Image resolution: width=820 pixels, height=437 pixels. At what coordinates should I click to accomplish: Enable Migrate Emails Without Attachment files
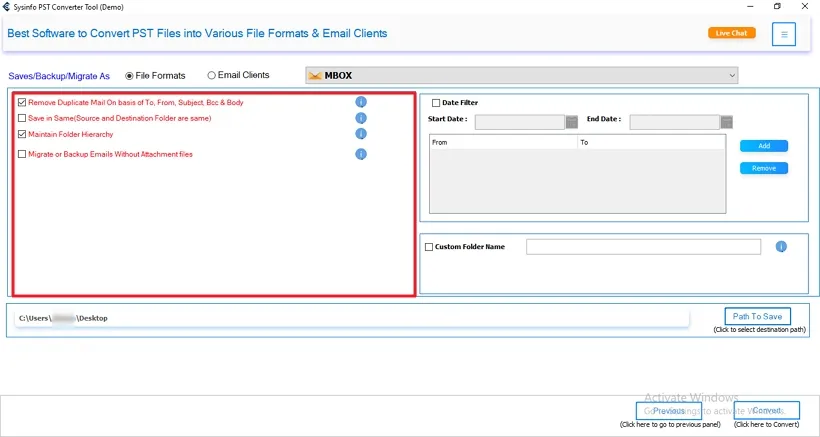[22, 154]
